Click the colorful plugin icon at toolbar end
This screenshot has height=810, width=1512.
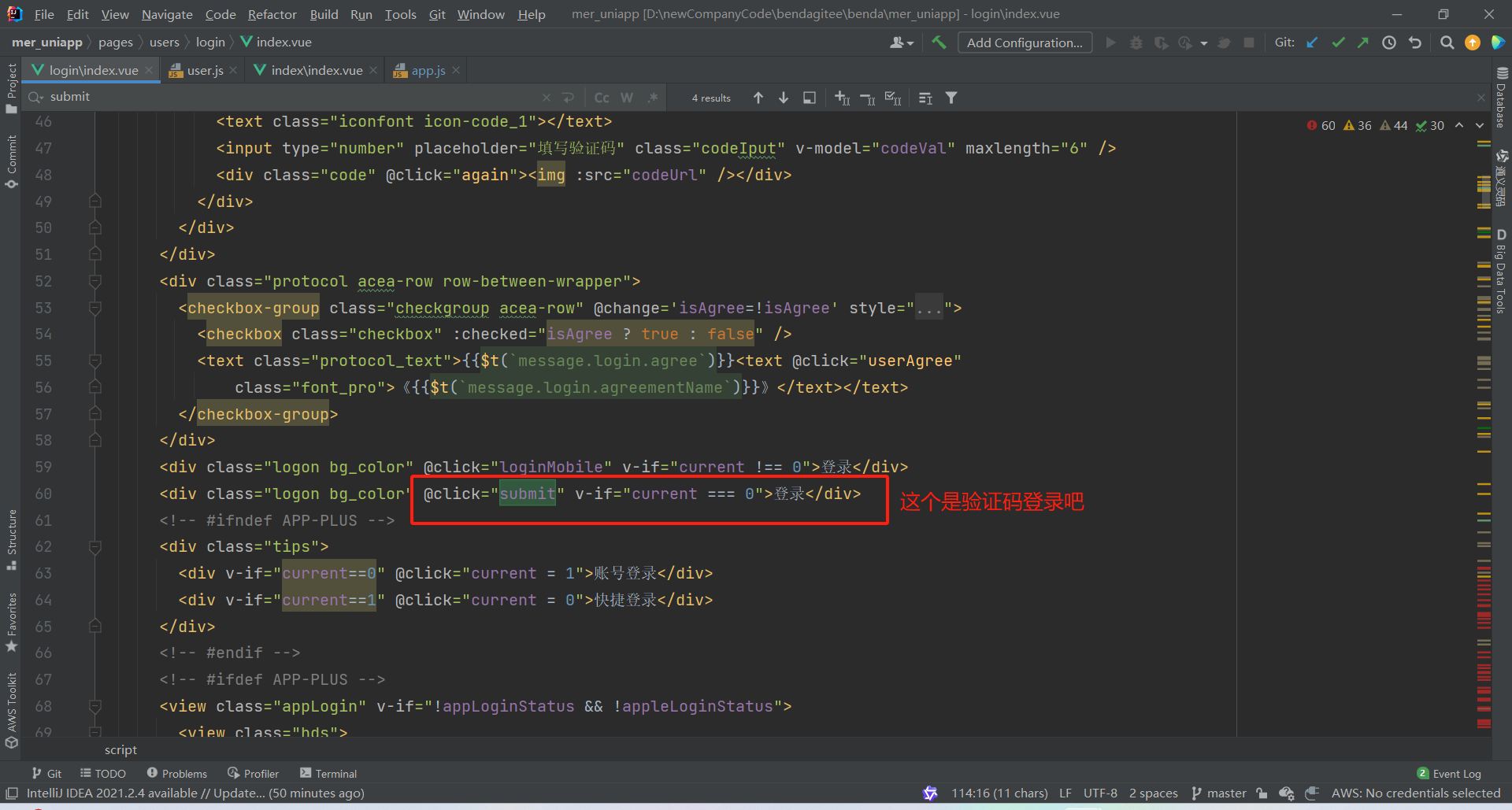pos(1498,43)
